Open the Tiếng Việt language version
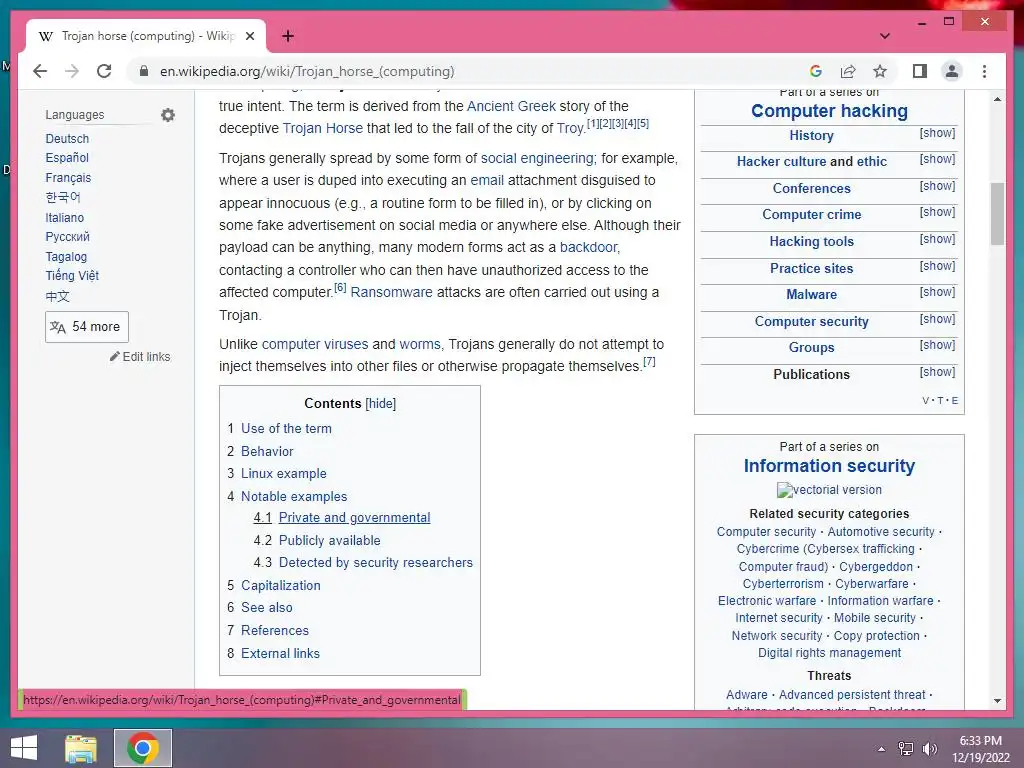 [72, 276]
